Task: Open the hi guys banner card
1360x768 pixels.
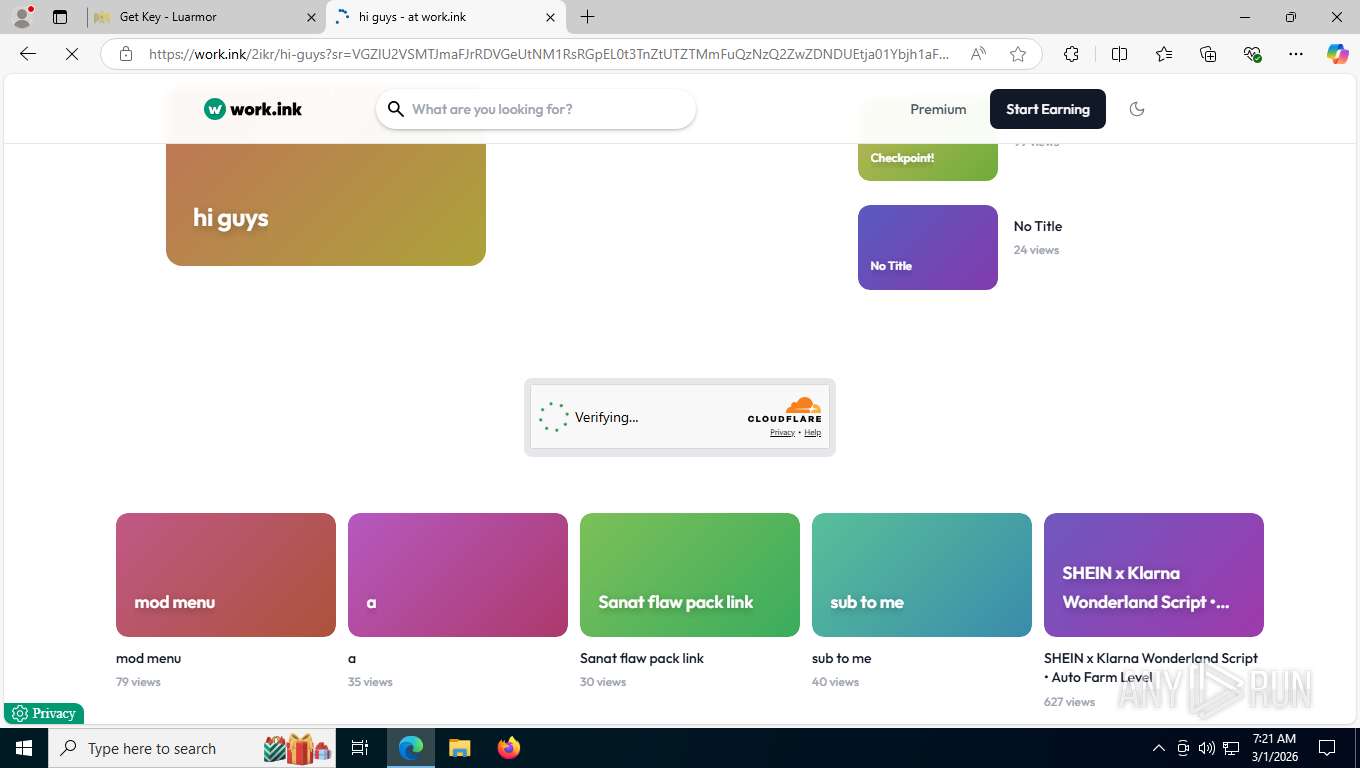Action: pos(326,204)
